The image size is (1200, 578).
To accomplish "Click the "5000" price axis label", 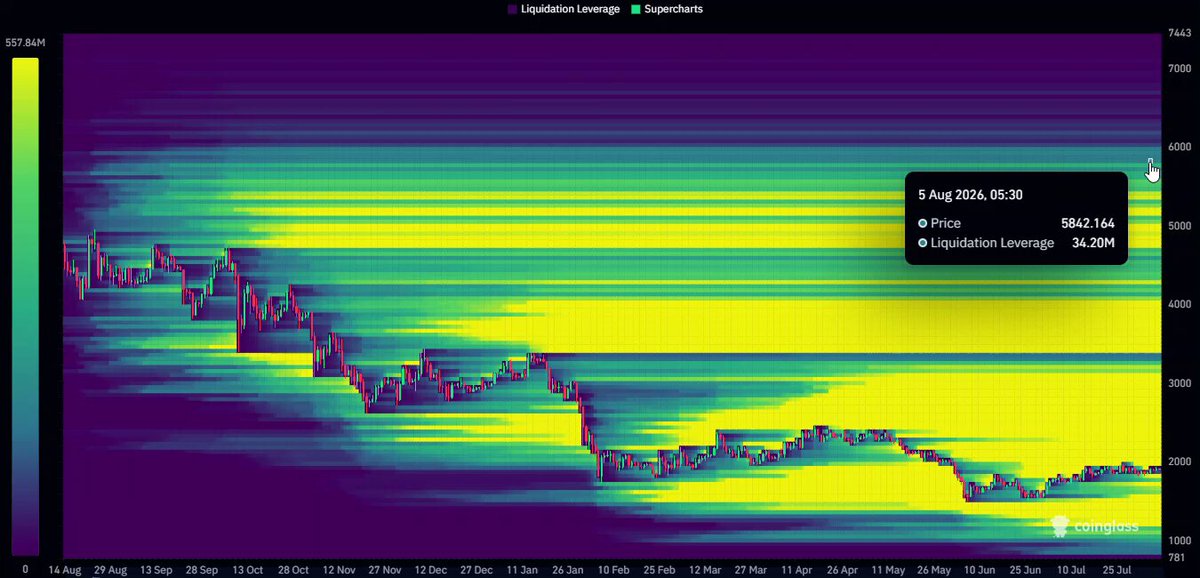I will [1181, 226].
